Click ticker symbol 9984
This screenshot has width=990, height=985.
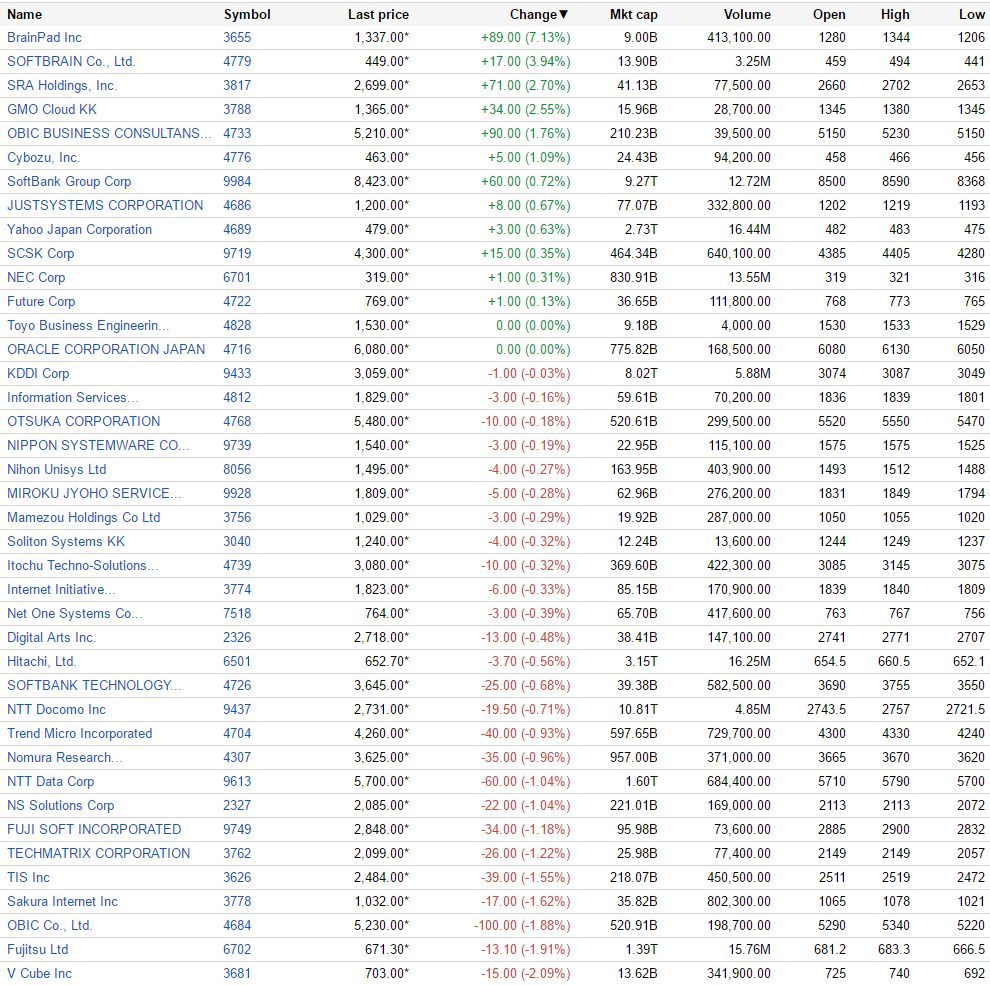point(237,181)
